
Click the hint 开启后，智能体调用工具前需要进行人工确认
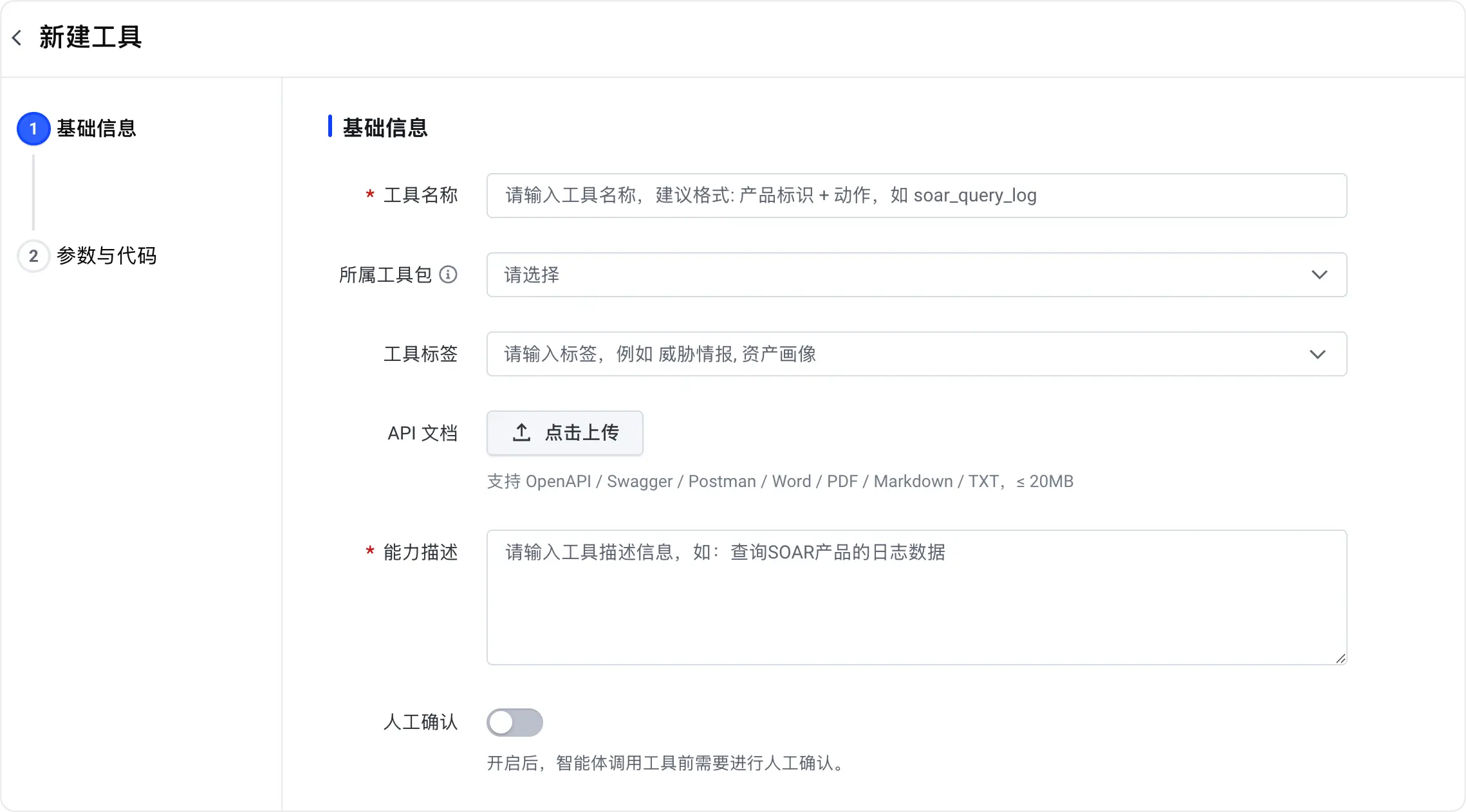(667, 763)
